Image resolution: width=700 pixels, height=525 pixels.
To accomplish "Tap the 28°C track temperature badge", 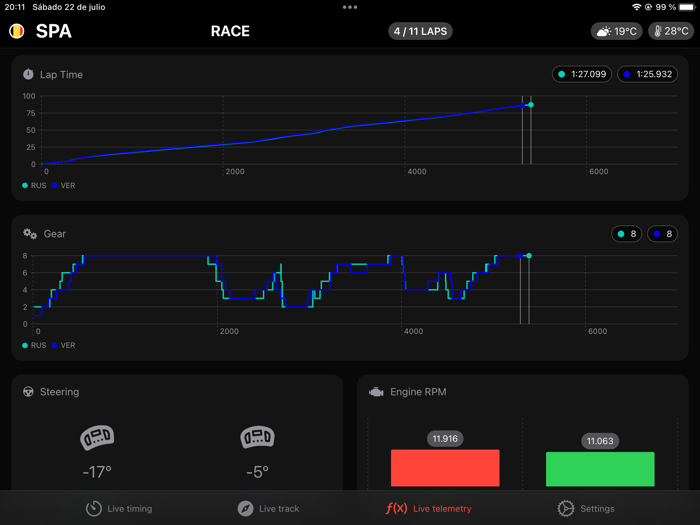I will pos(671,31).
